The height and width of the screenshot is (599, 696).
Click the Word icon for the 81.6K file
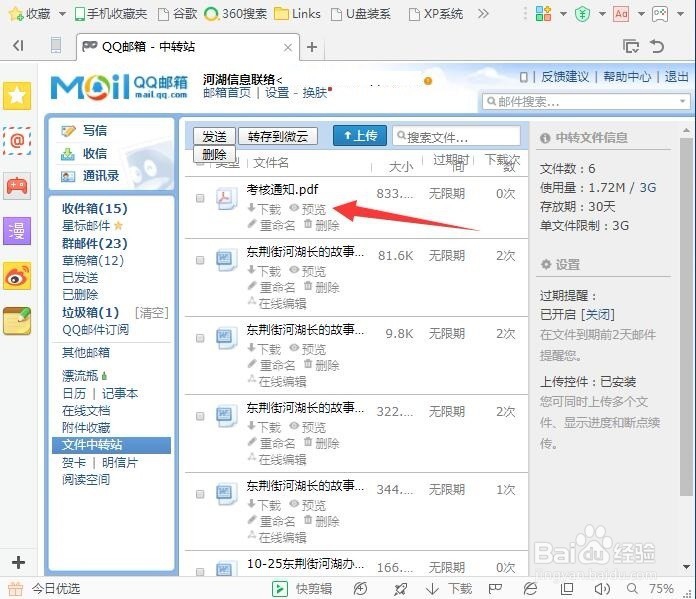(226, 261)
